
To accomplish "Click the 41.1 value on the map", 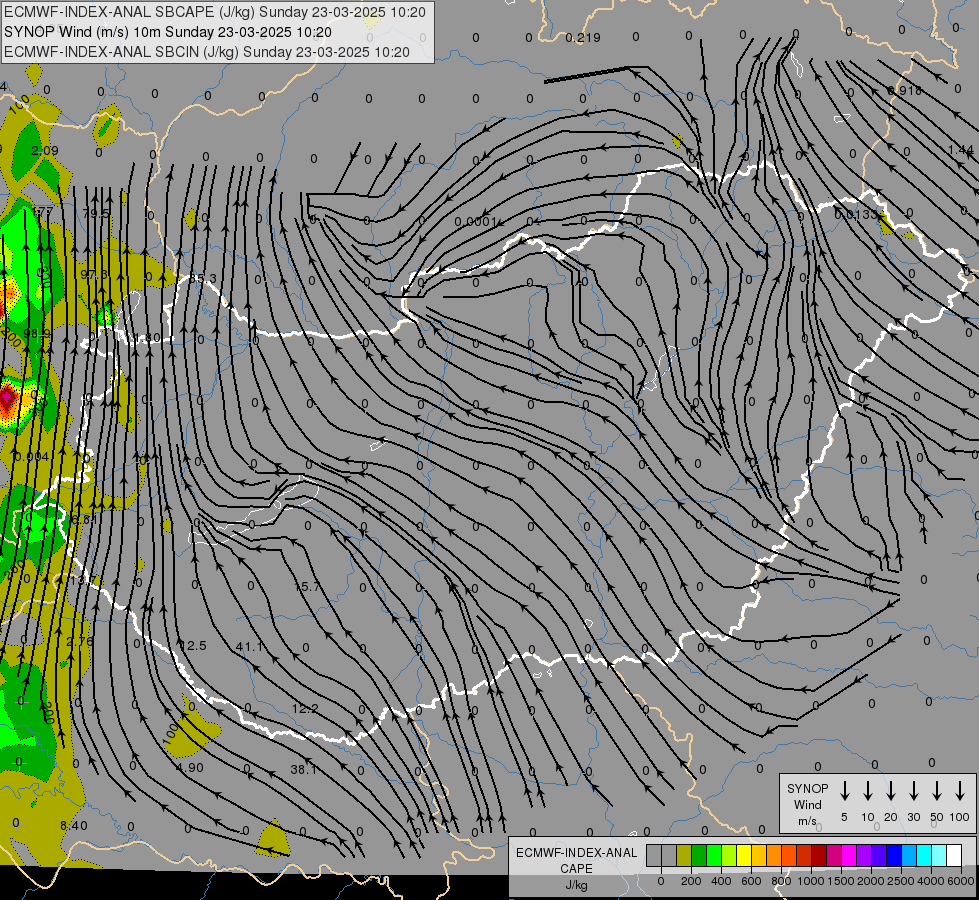I will [x=249, y=646].
